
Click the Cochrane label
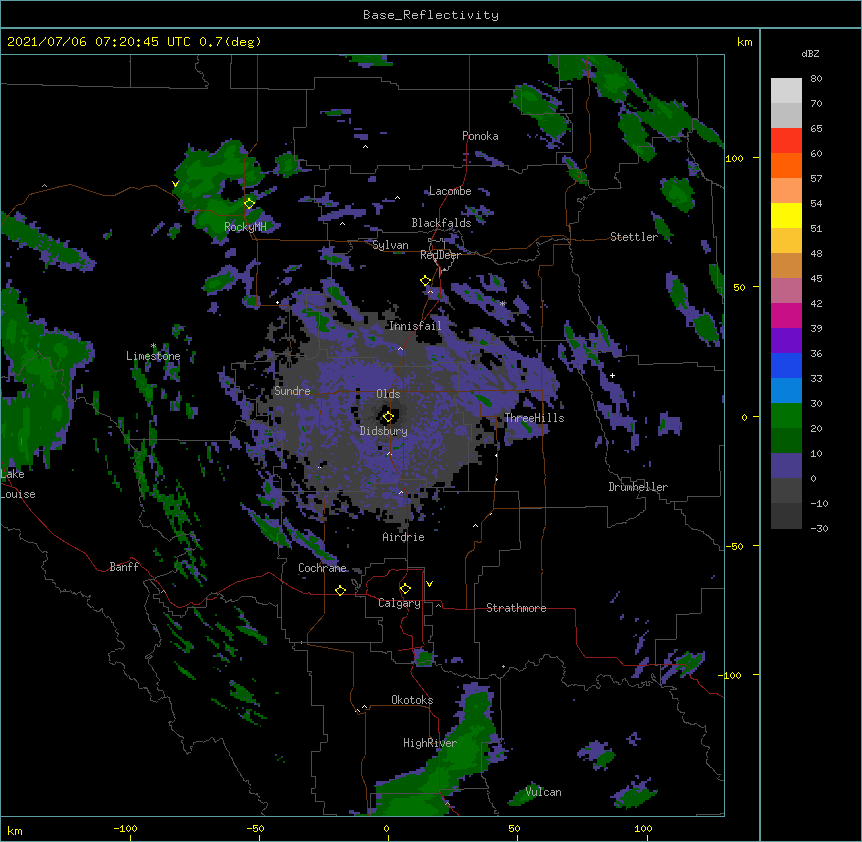322,568
